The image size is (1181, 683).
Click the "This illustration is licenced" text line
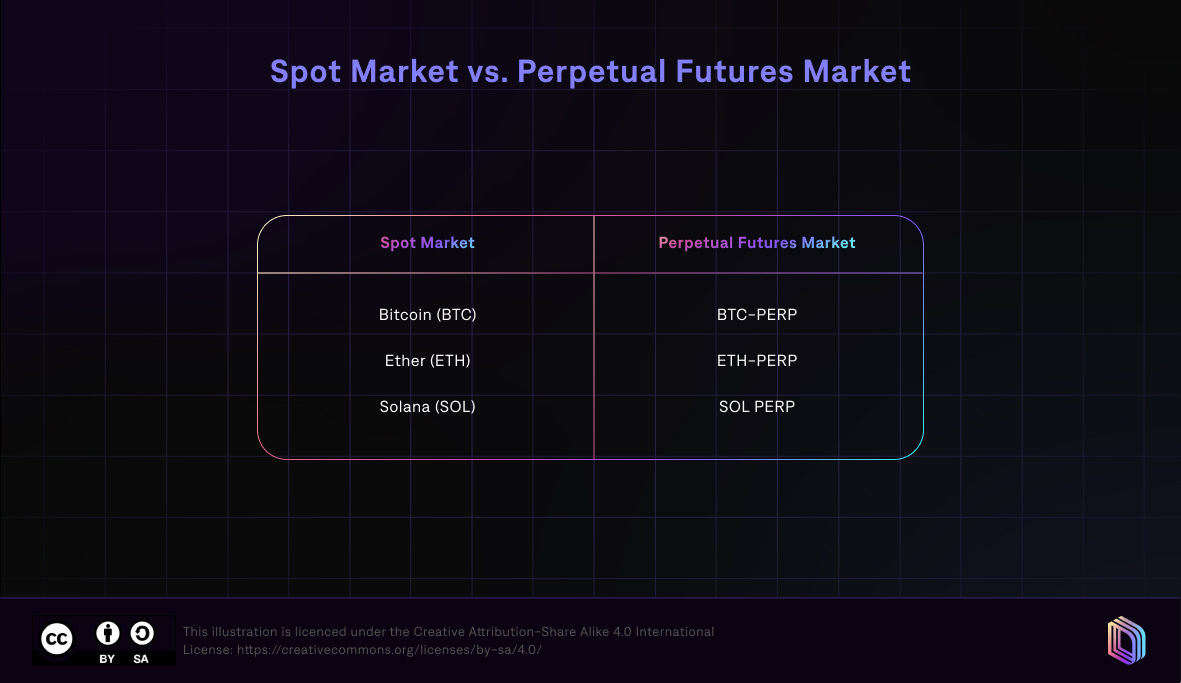tap(448, 632)
